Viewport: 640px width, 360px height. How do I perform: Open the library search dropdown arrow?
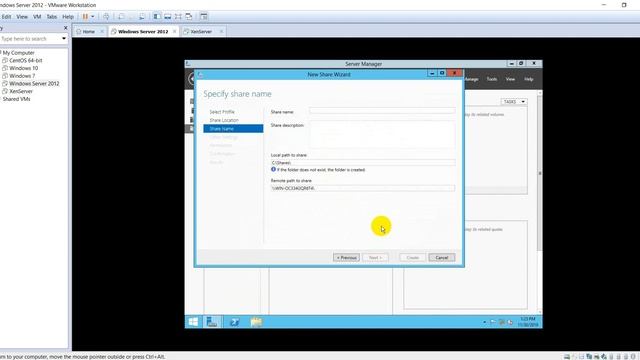click(x=64, y=39)
